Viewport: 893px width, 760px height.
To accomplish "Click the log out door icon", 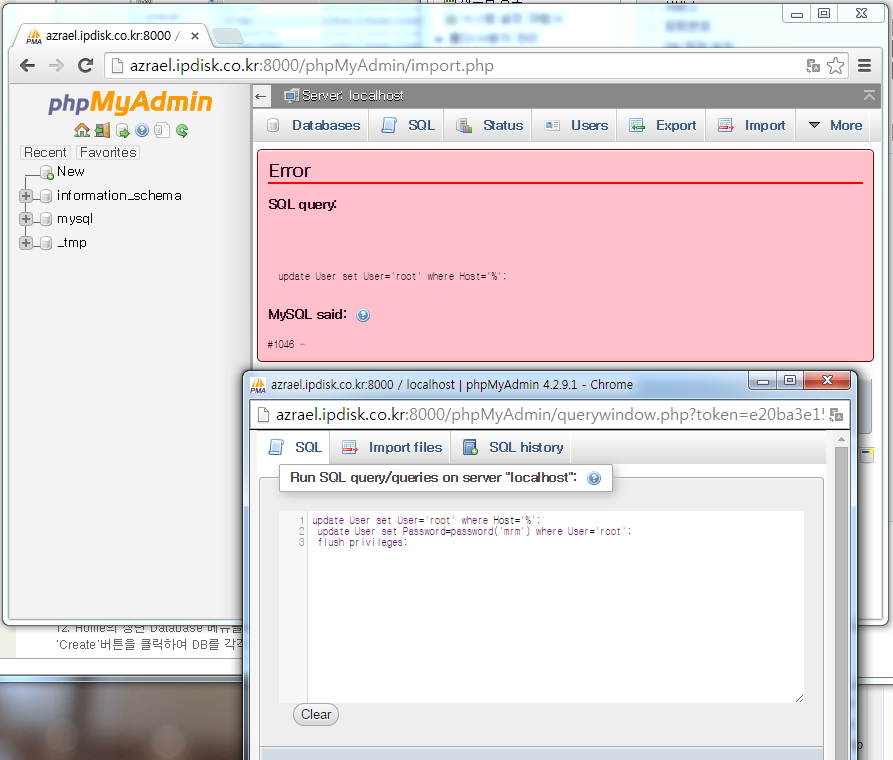I will tap(103, 130).
